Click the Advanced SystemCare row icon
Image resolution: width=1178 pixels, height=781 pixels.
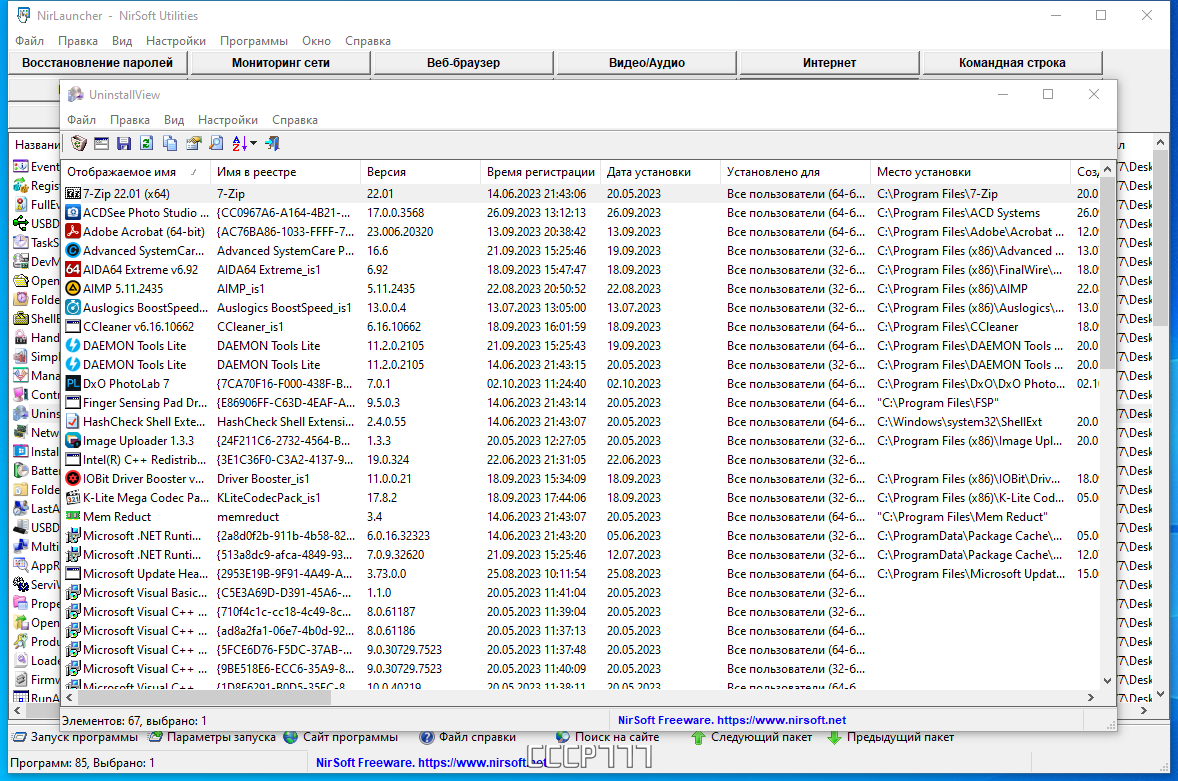[x=73, y=251]
